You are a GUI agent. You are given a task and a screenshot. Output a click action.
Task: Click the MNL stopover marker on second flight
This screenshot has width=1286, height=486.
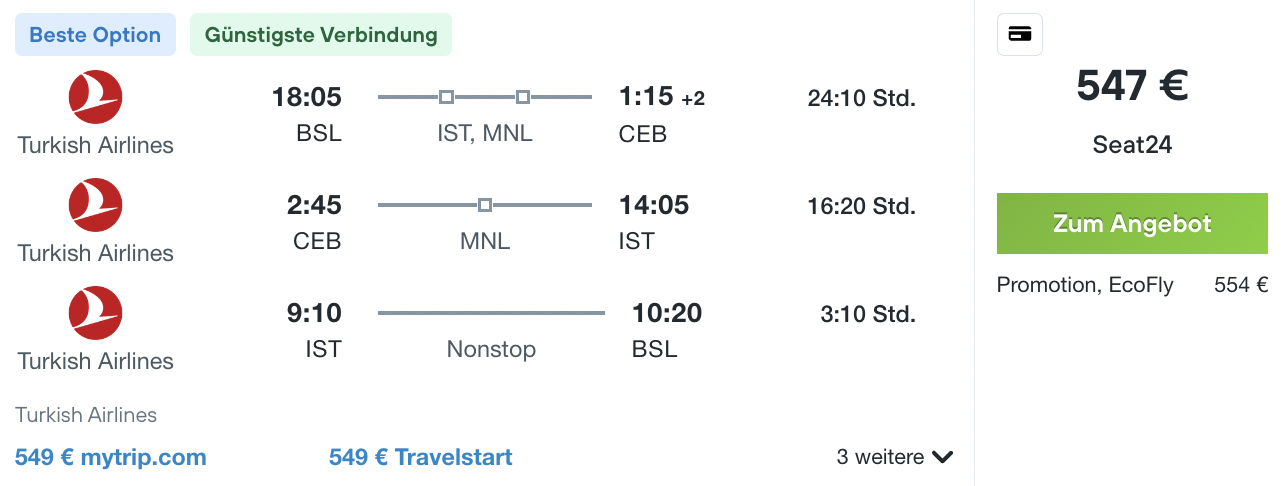pos(485,205)
